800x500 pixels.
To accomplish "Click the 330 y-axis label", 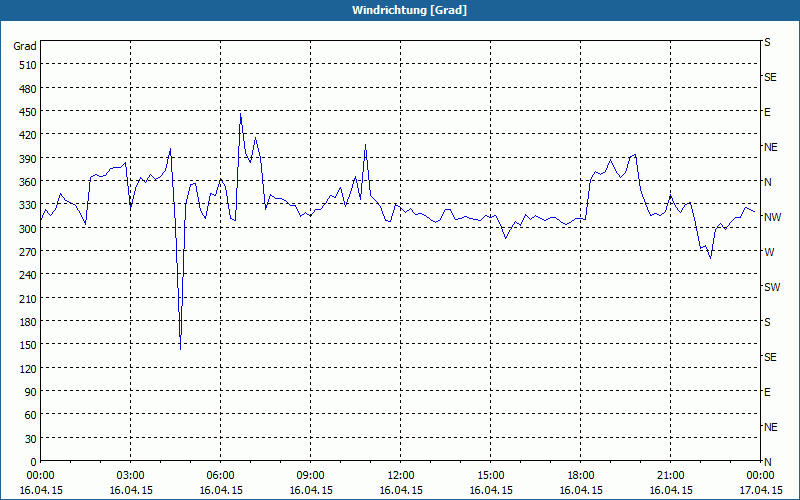I will click(29, 205).
